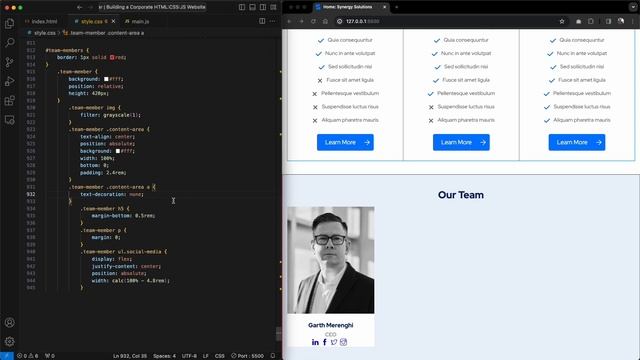
Task: Click the red color swatch on border line
Action: 112,58
